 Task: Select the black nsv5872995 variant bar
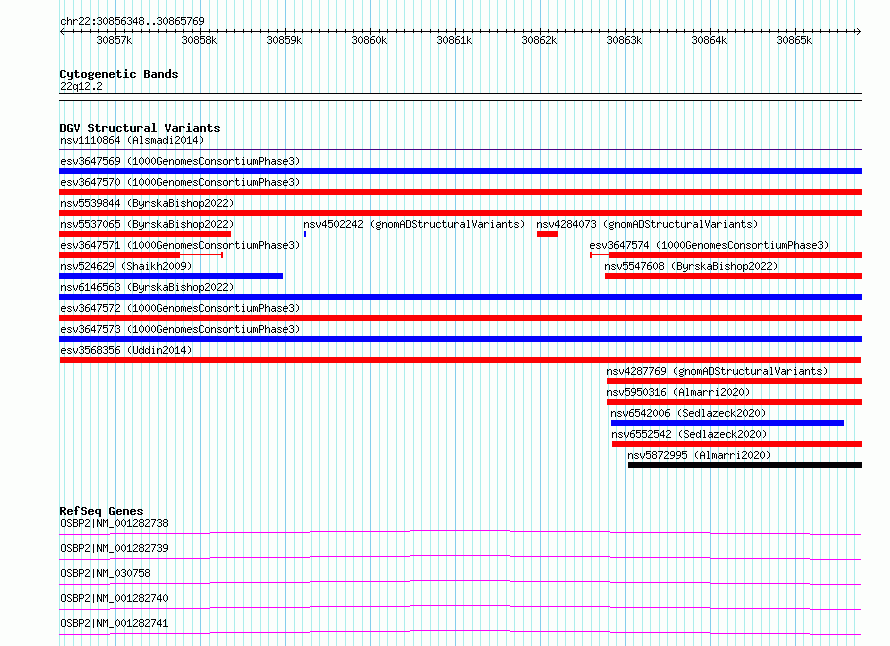tap(745, 465)
